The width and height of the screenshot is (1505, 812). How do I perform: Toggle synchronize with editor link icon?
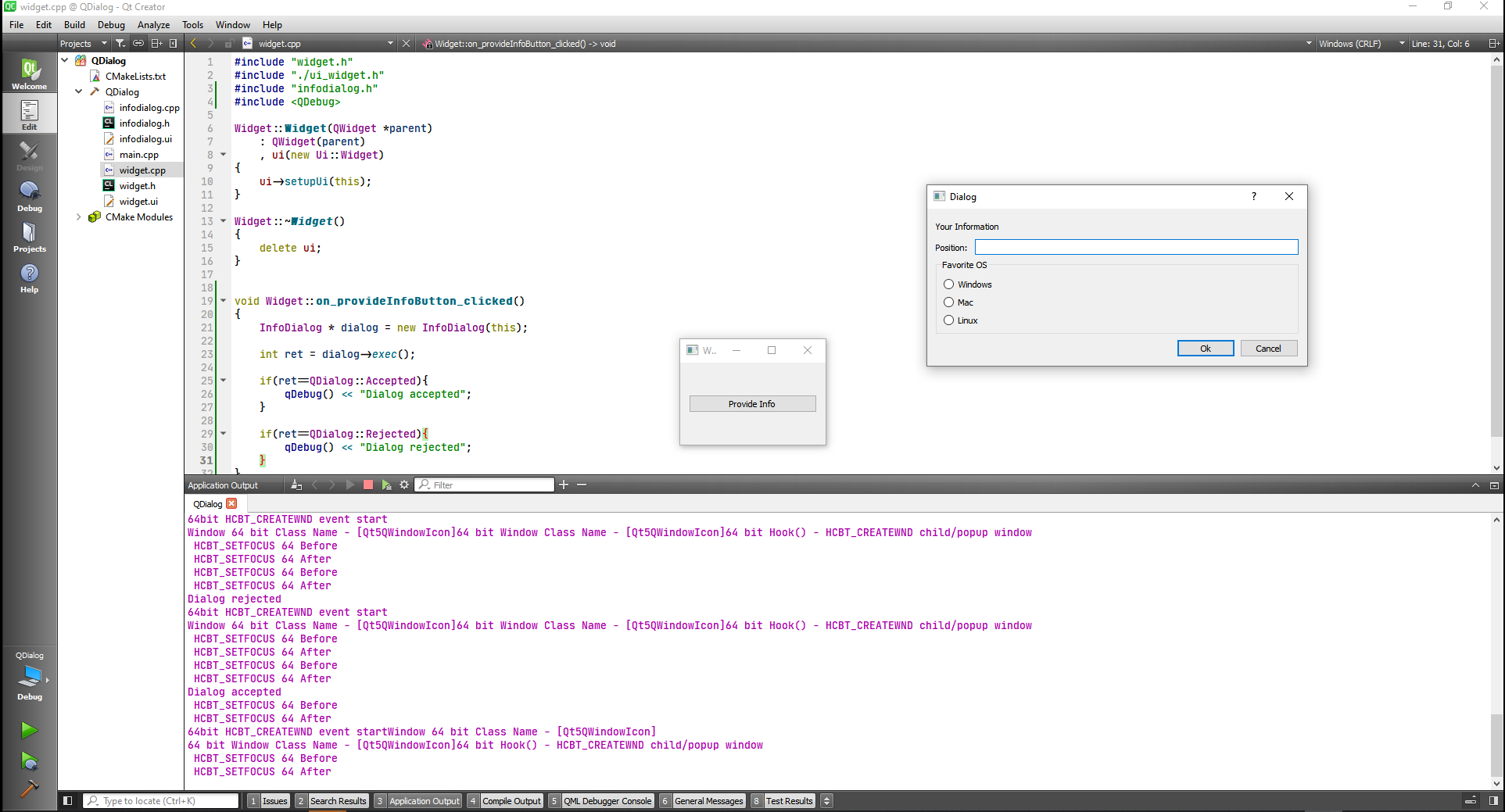coord(138,44)
